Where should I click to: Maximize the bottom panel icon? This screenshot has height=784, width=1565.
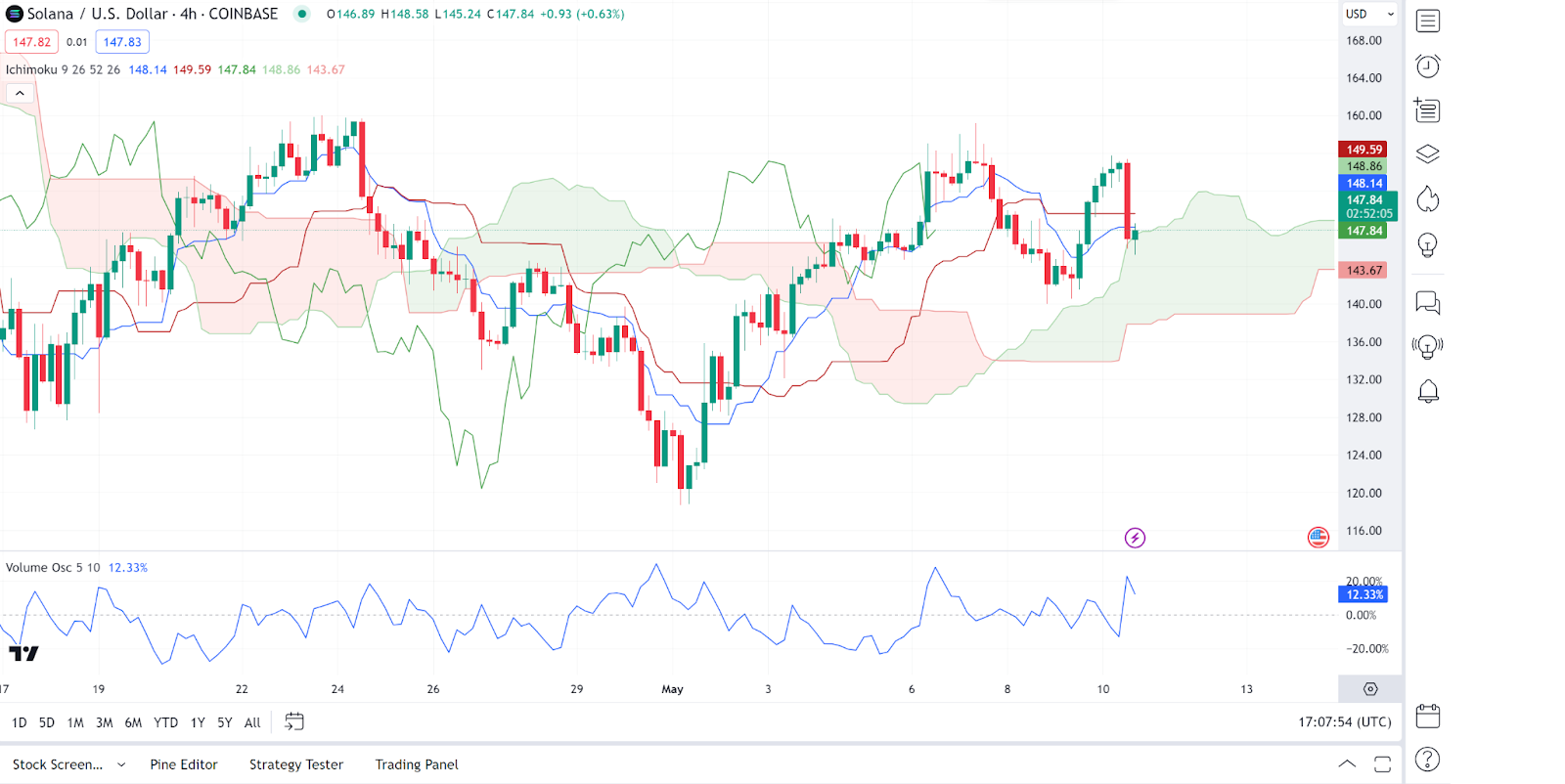(1382, 764)
